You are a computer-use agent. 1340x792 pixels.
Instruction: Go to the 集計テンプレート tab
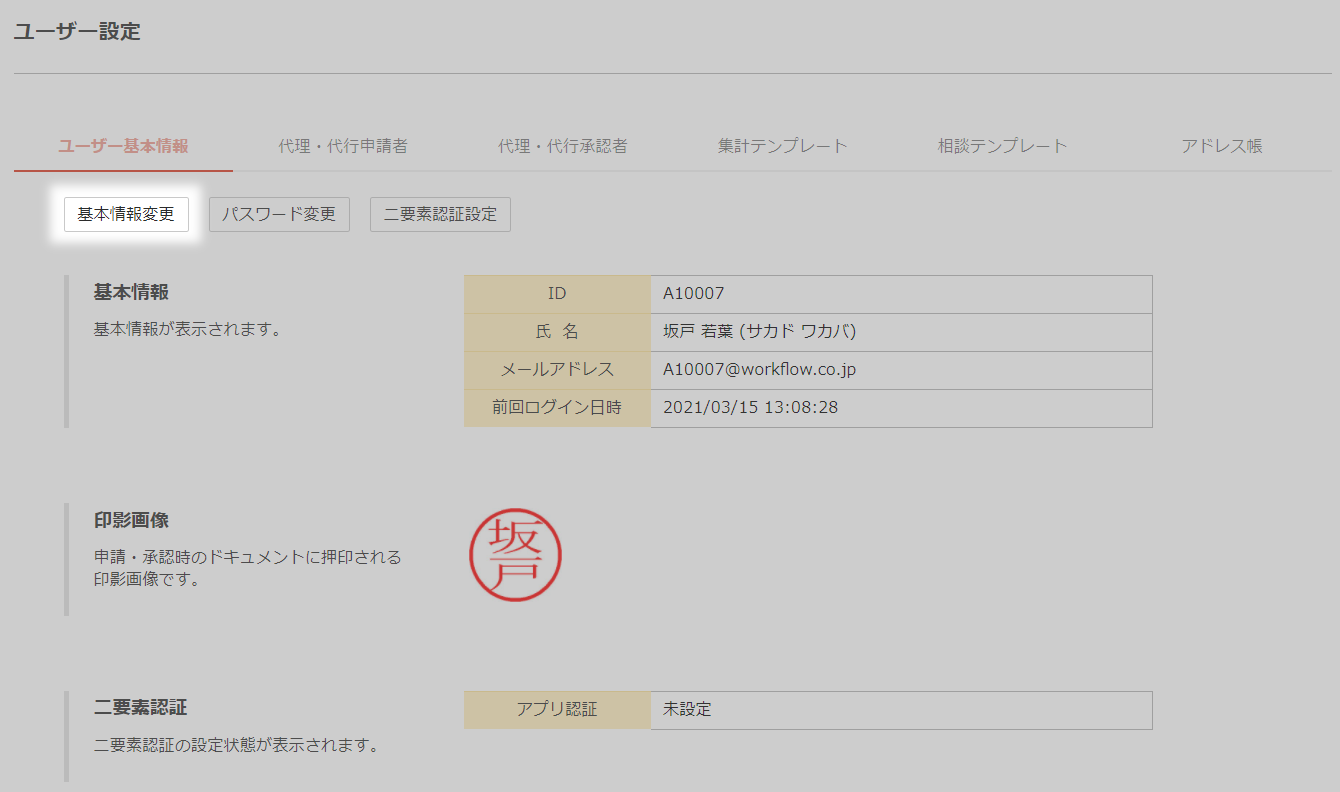(x=782, y=146)
